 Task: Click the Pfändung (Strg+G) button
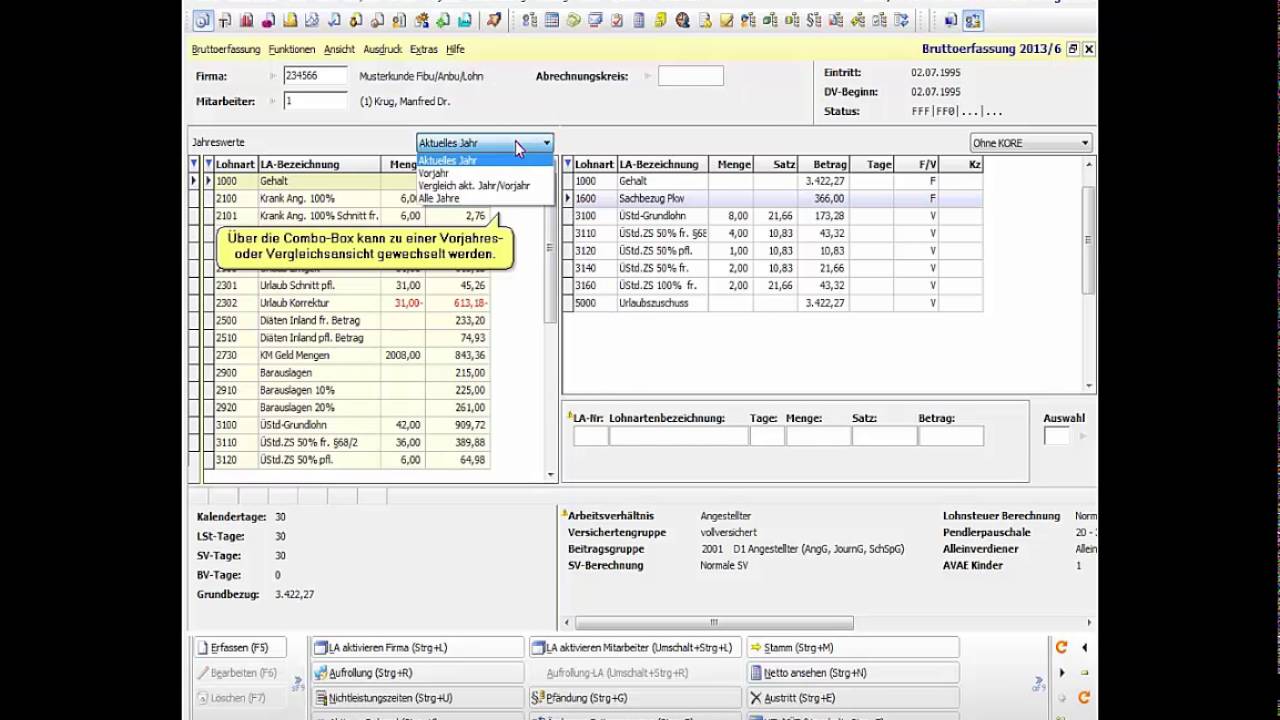click(635, 698)
